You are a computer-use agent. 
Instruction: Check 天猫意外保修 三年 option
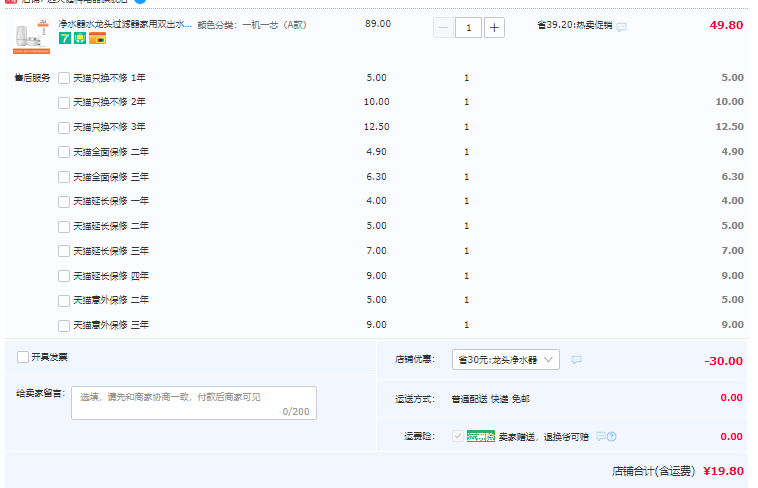coord(64,325)
